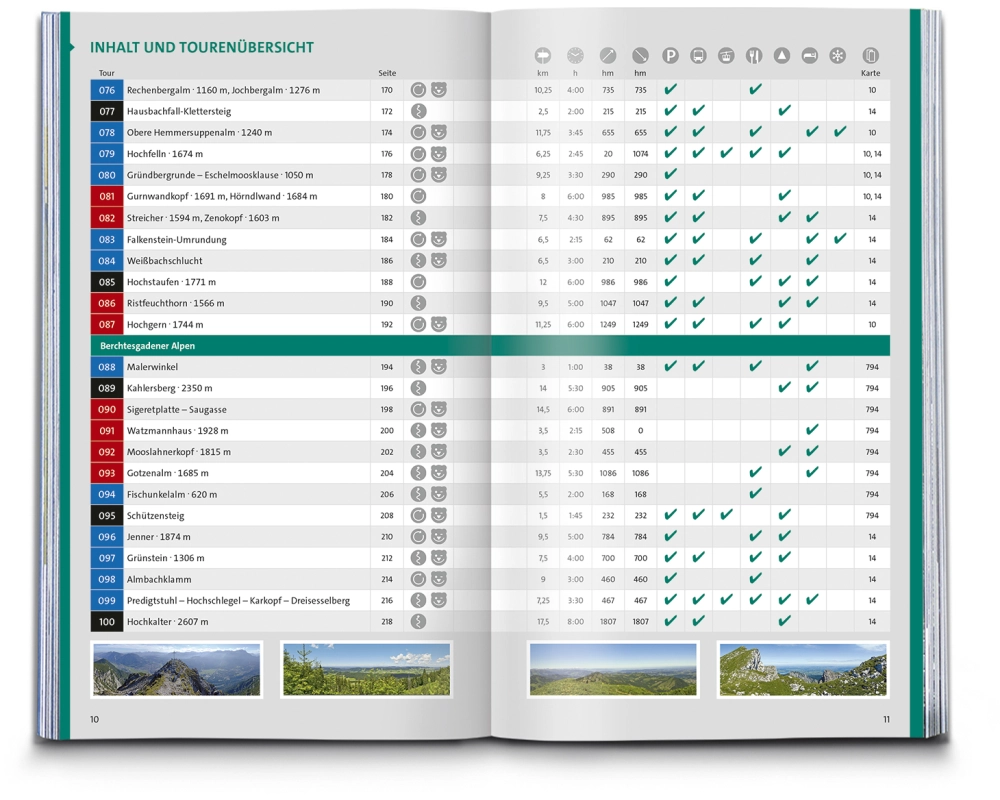Click the fork and knife restaurant icon

[755, 56]
